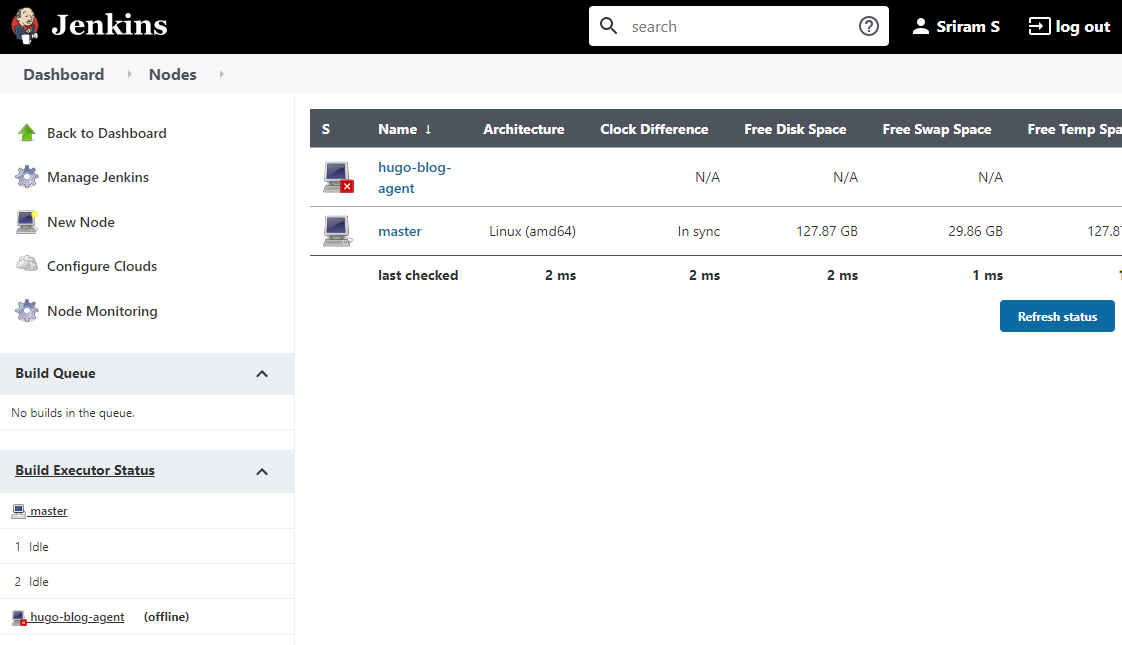Open Manage Jenkins sidebar link
The image size is (1122, 645).
98,177
